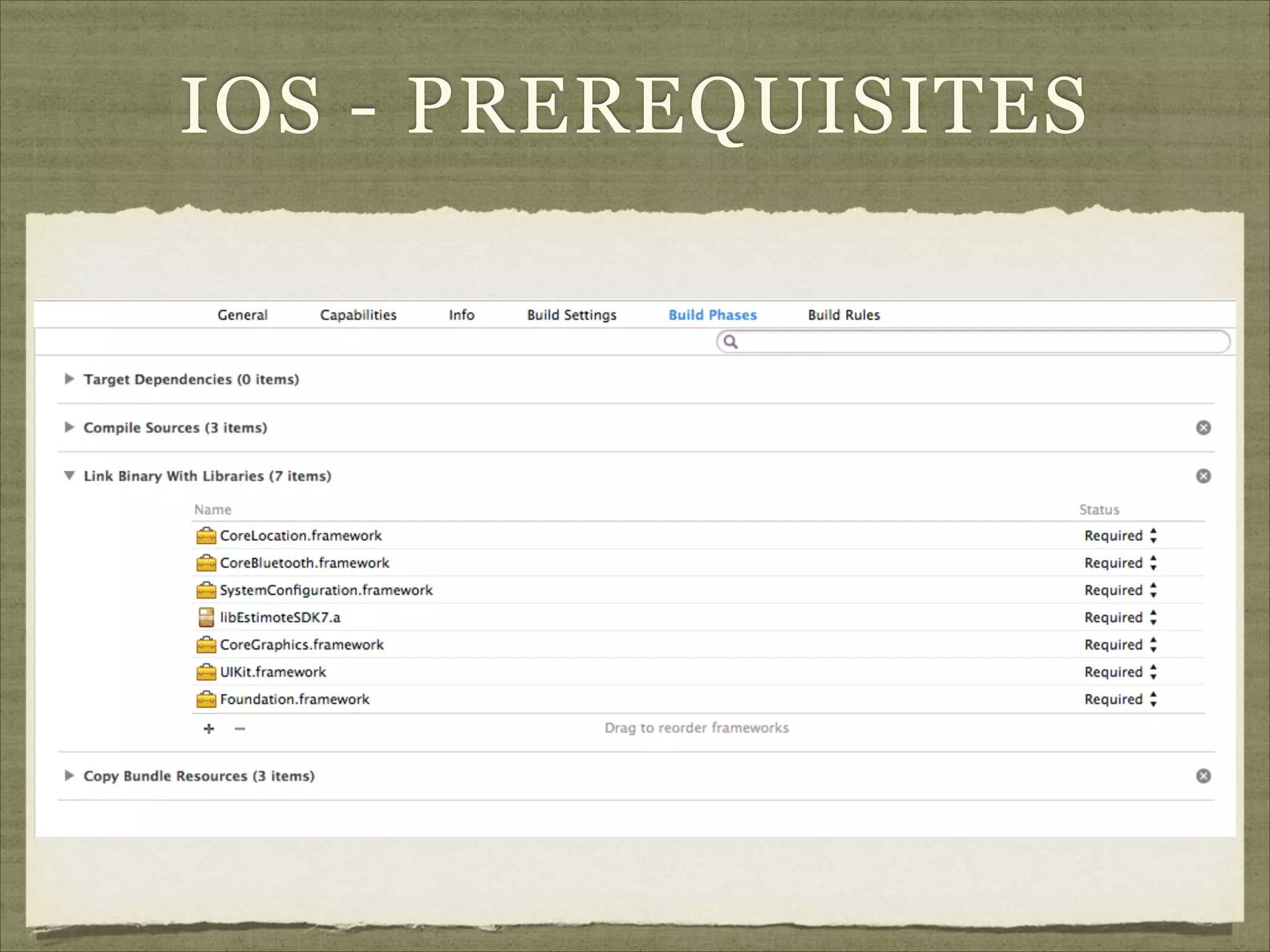Open the Capabilities tab
This screenshot has height=952, width=1270.
[358, 315]
